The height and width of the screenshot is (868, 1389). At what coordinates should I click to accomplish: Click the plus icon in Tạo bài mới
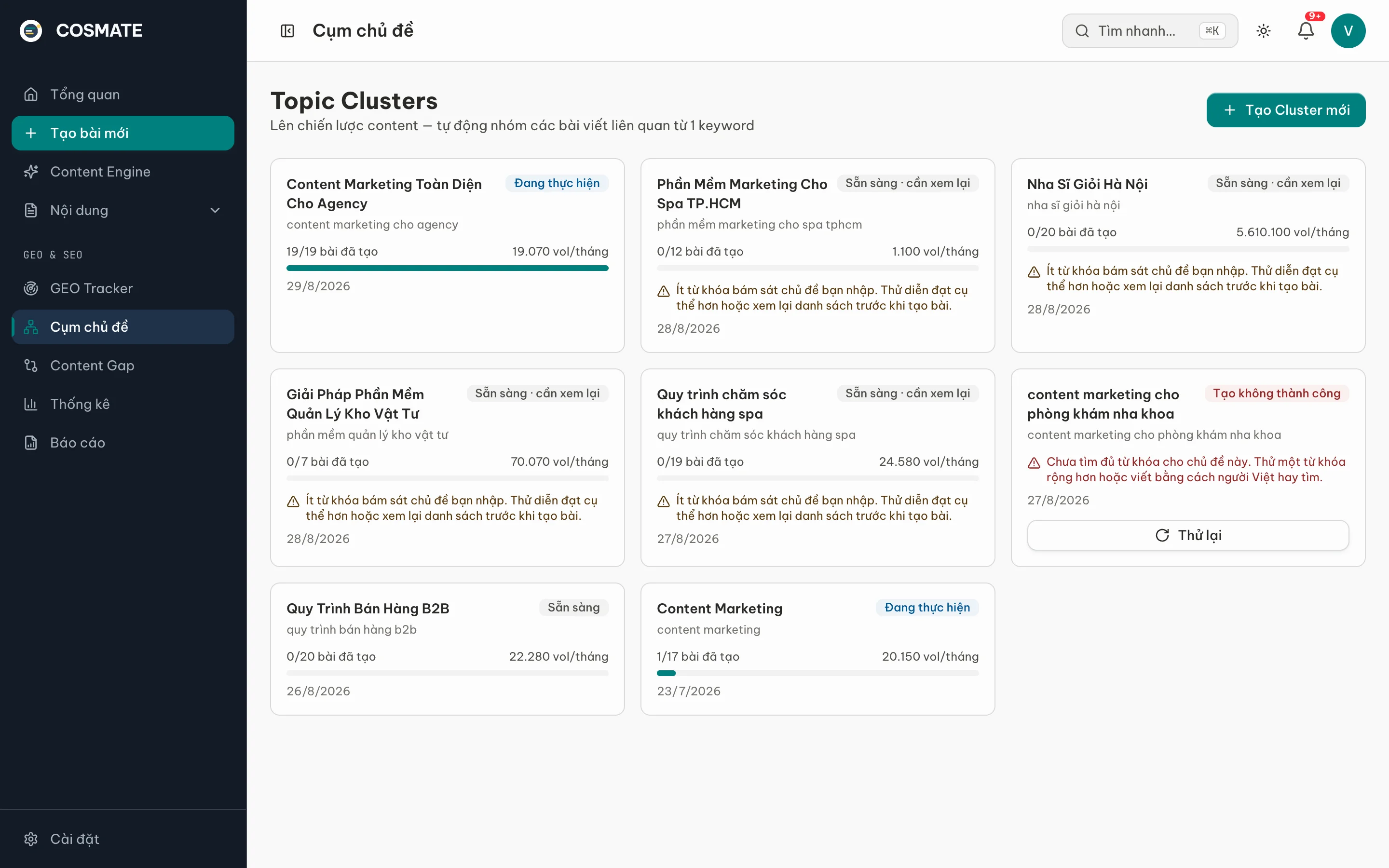tap(31, 133)
